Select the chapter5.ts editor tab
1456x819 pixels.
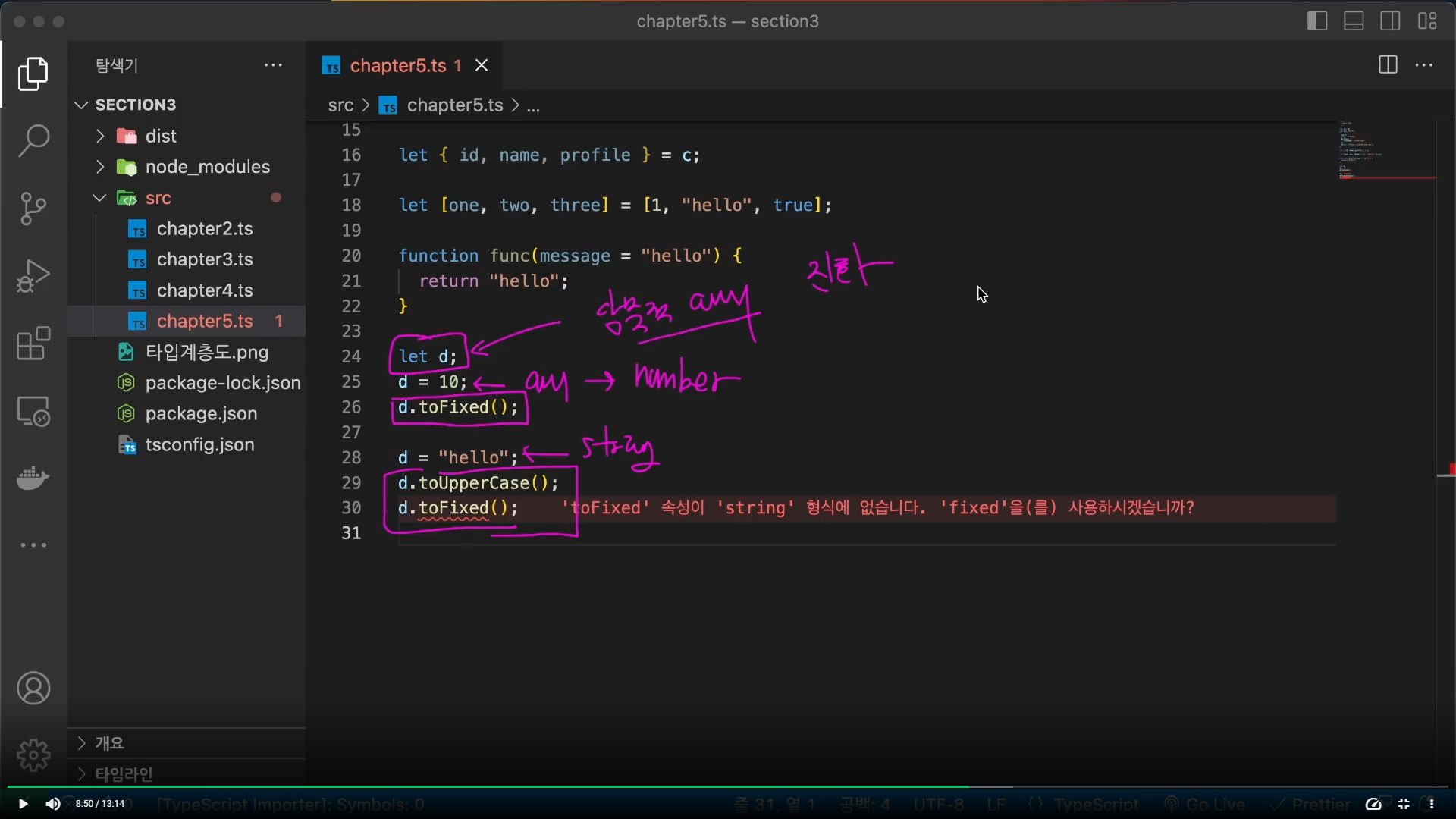[x=397, y=66]
